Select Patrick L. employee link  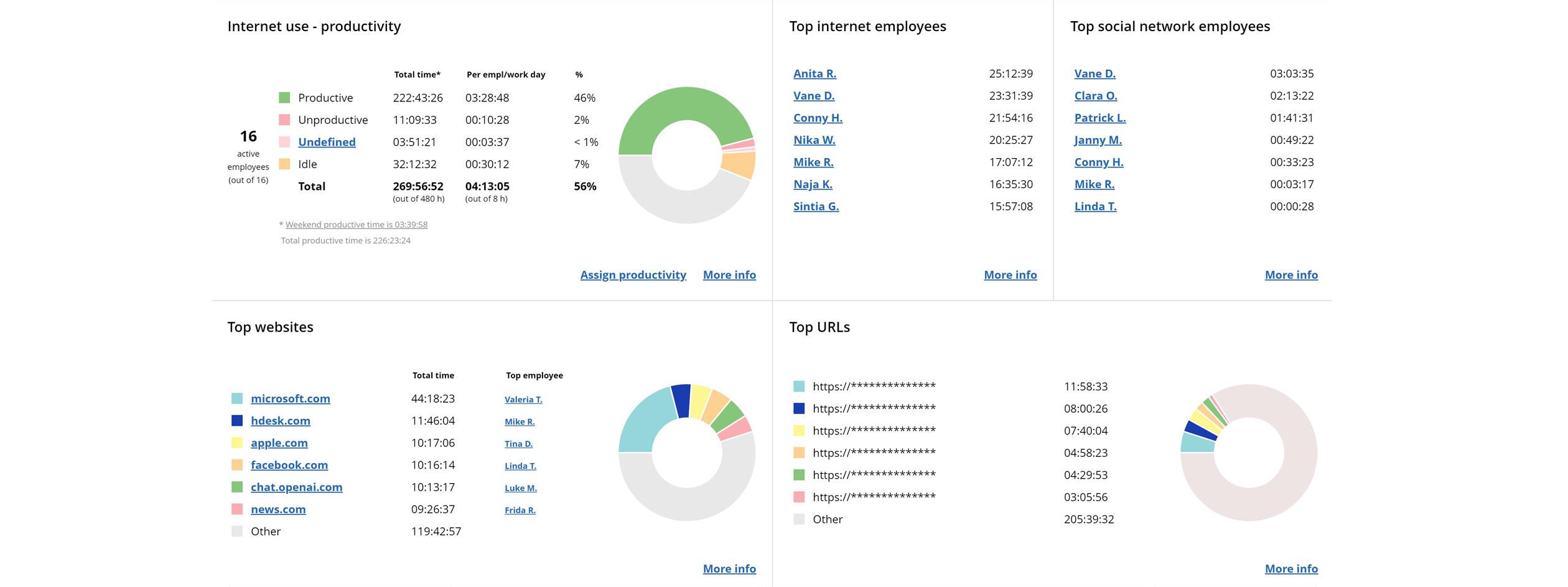pos(1099,118)
